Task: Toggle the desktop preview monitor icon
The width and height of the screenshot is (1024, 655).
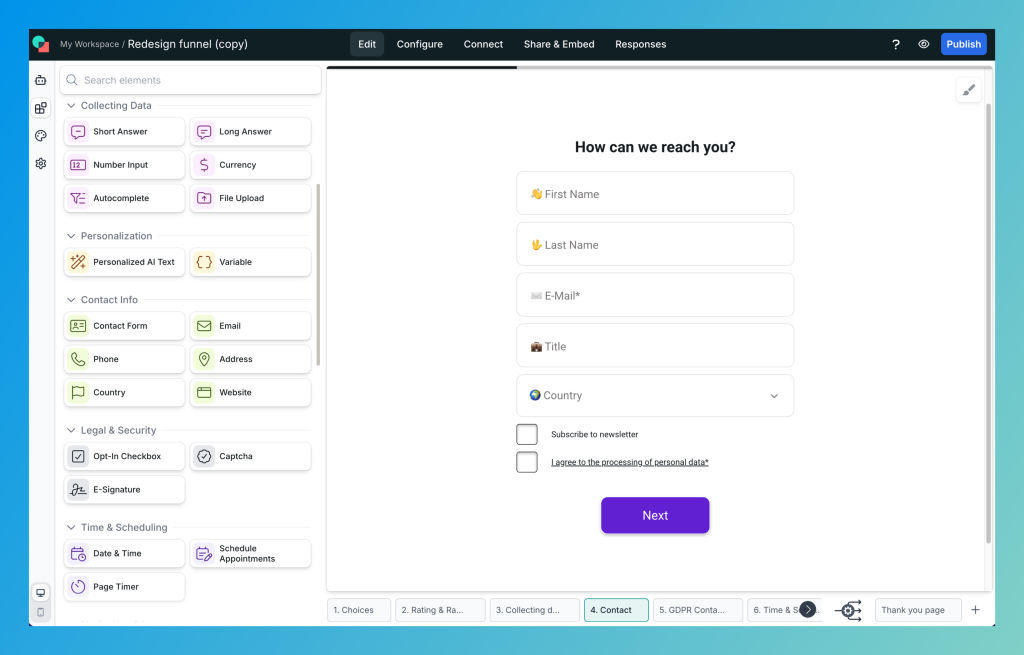Action: (x=40, y=592)
